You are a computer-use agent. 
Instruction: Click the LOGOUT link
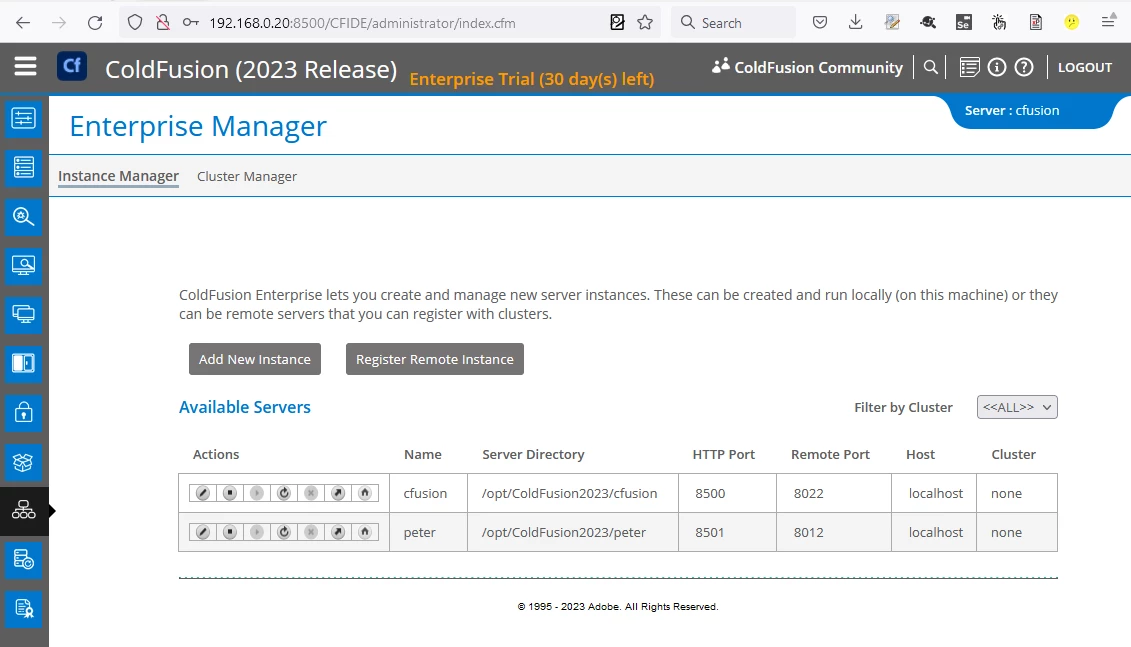[1085, 67]
